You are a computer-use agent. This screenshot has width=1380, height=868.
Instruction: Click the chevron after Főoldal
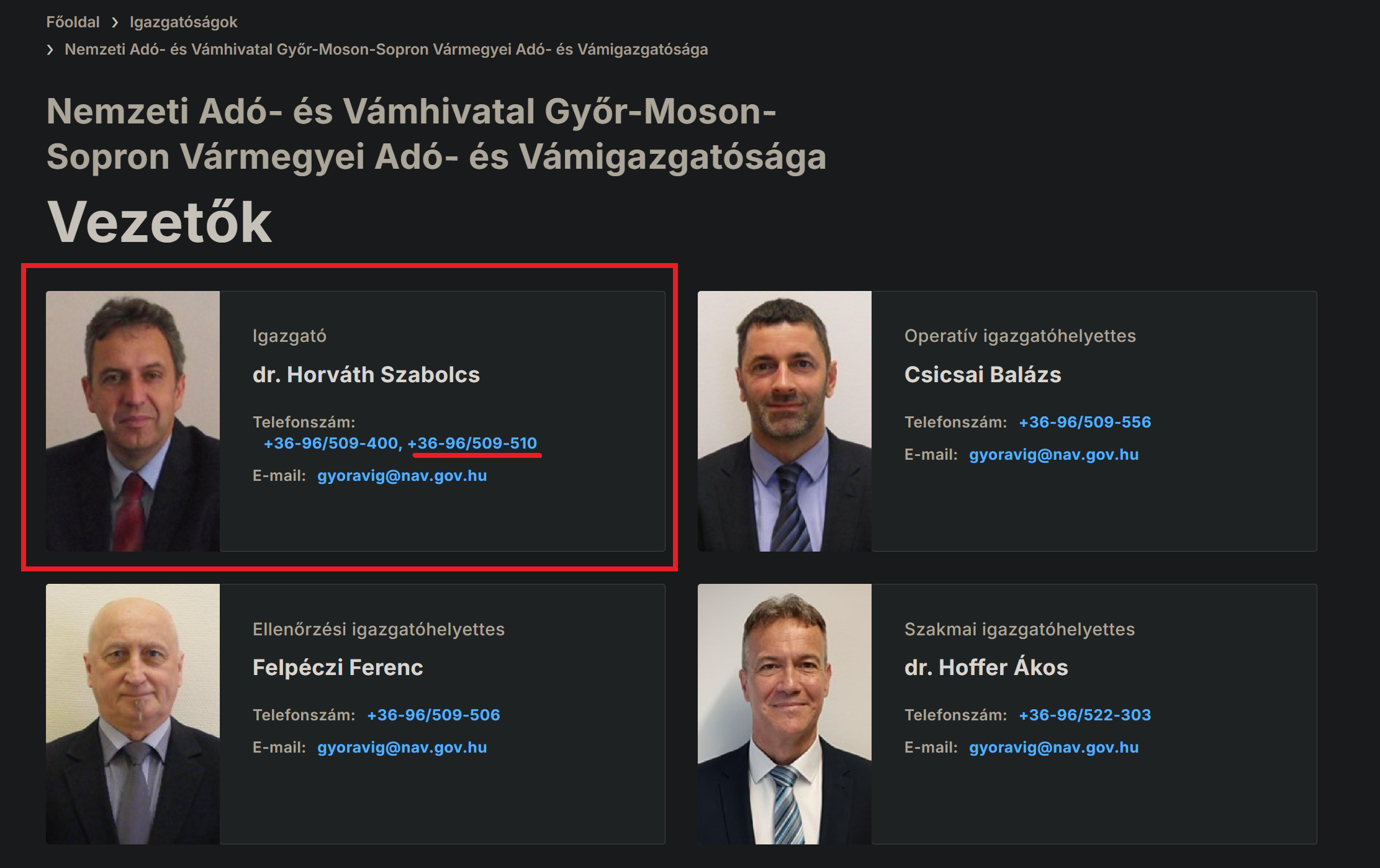(115, 23)
